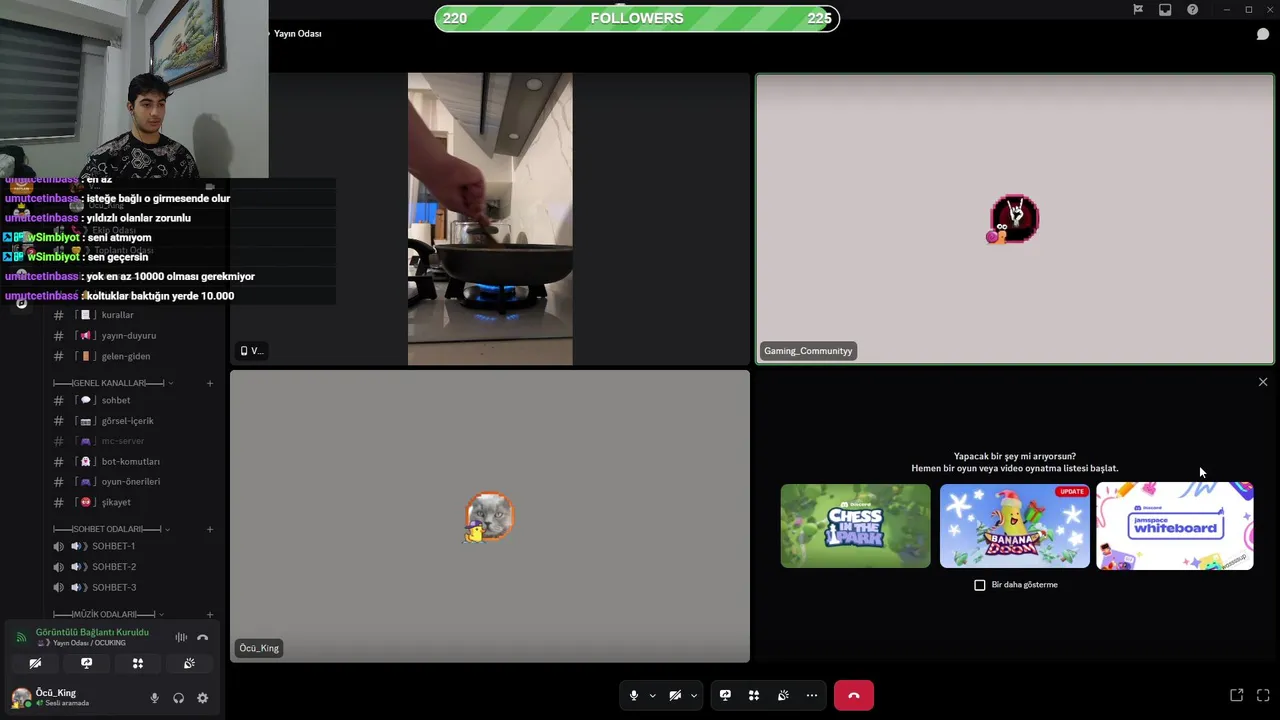Image resolution: width=1280 pixels, height=720 pixels.
Task: Close the activity suggestions panel
Action: [1263, 382]
